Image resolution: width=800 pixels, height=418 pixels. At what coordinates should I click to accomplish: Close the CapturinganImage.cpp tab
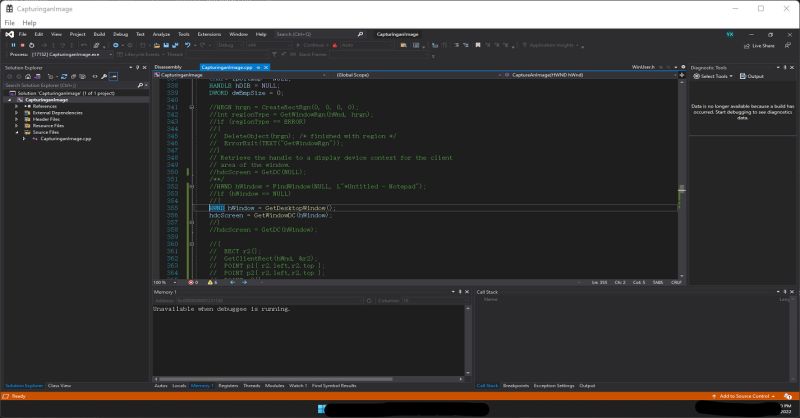[x=266, y=67]
